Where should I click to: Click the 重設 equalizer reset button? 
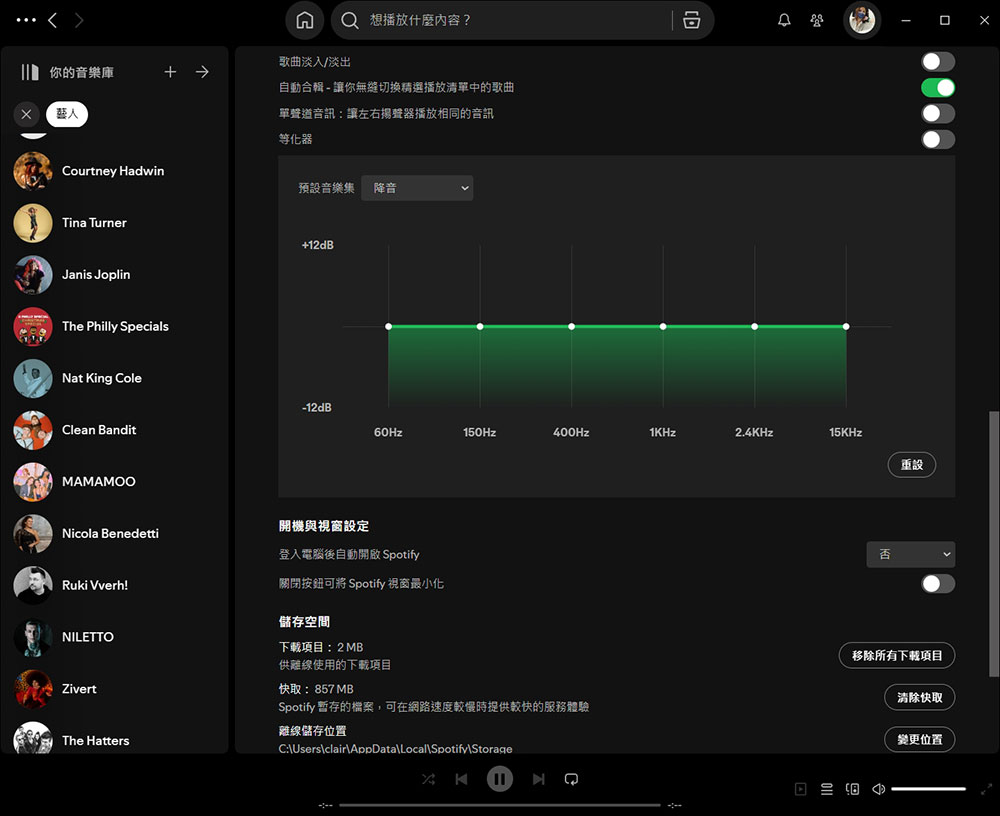pos(911,465)
